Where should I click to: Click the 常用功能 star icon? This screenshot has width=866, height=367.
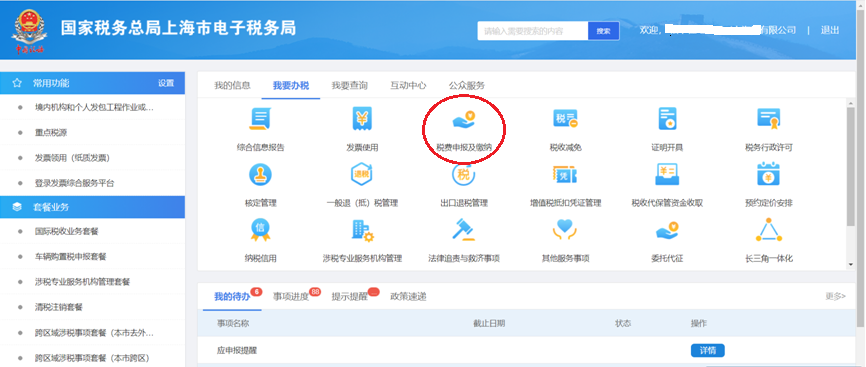point(17,83)
